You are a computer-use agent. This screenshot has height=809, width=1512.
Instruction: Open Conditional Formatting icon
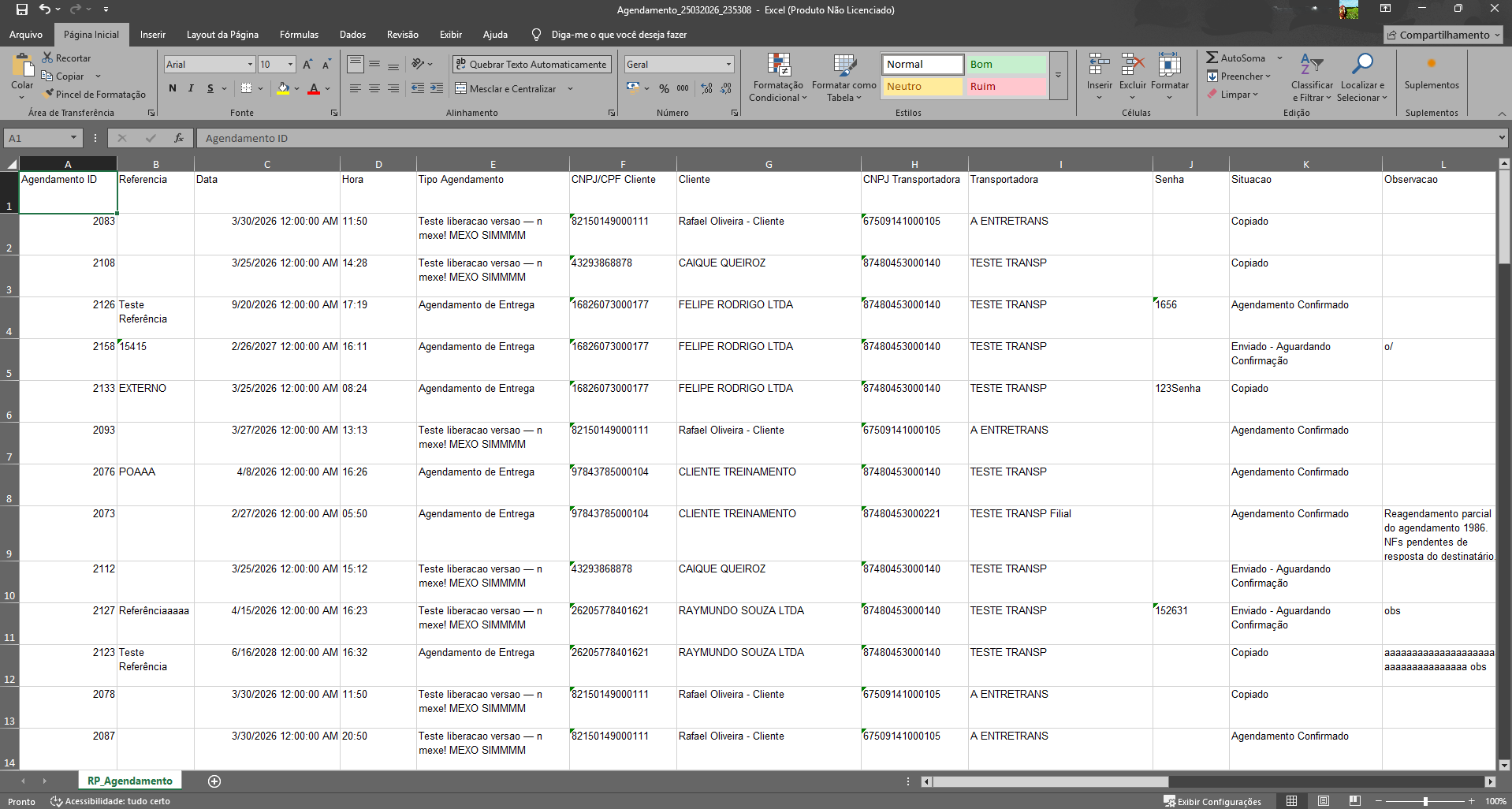[778, 66]
